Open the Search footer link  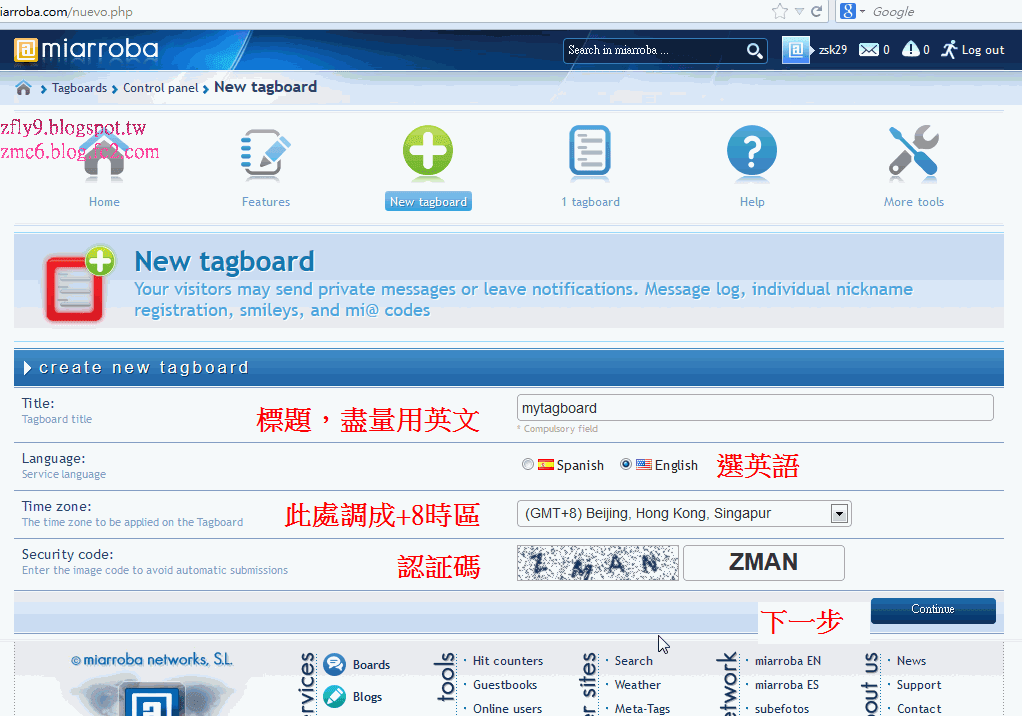point(634,661)
